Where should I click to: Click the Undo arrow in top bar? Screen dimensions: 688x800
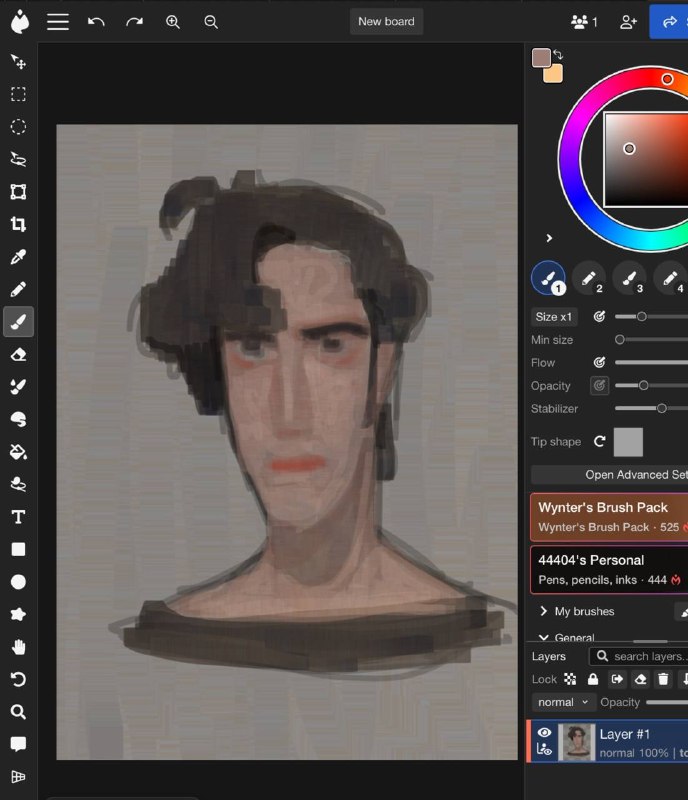click(x=96, y=21)
